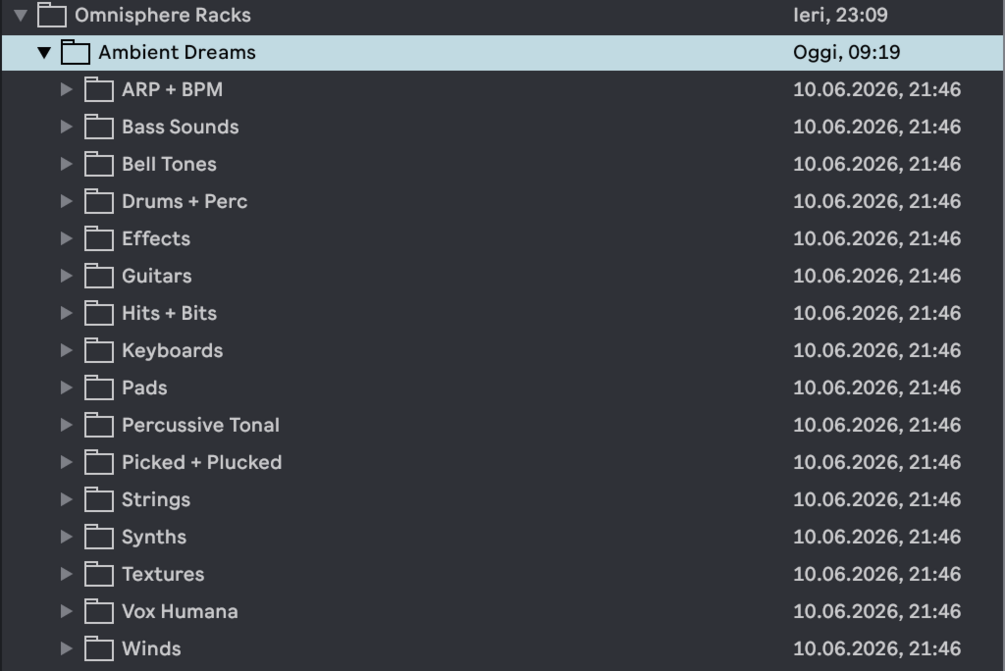Screen dimensions: 1005x671
Task: Select the Hits + Bits folder
Action: click(x=502, y=313)
